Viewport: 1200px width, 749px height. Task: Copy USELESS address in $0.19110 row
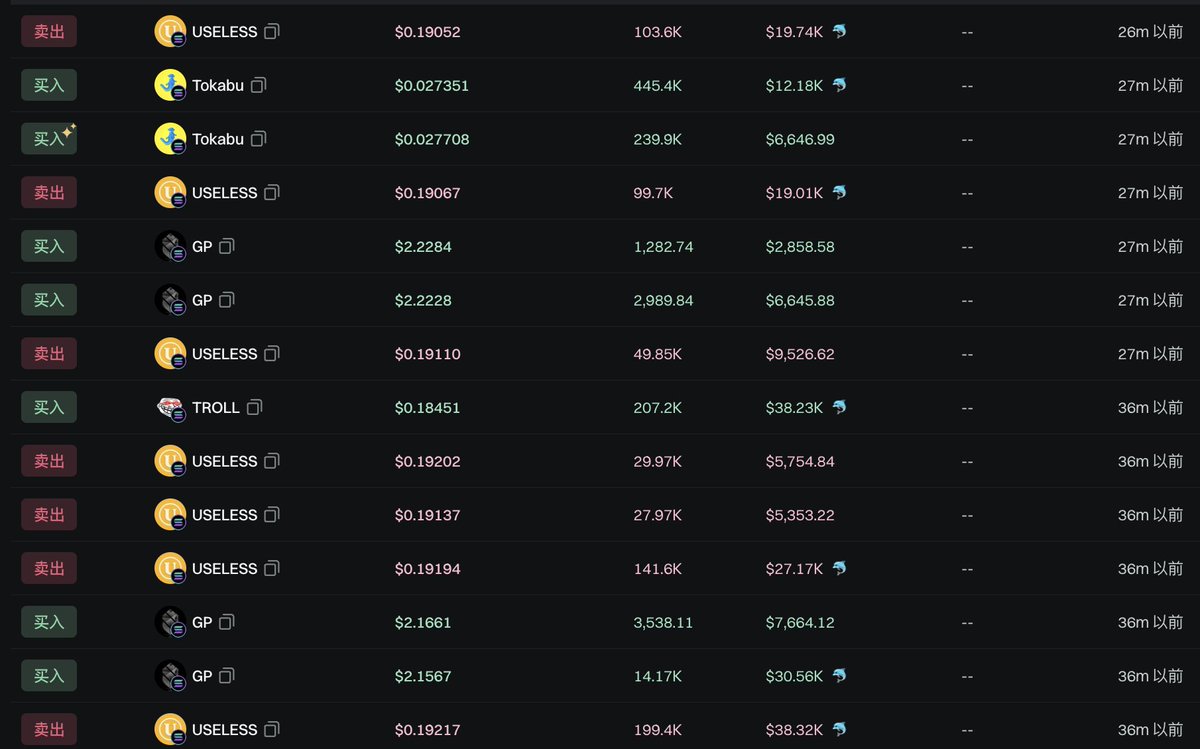coord(272,354)
